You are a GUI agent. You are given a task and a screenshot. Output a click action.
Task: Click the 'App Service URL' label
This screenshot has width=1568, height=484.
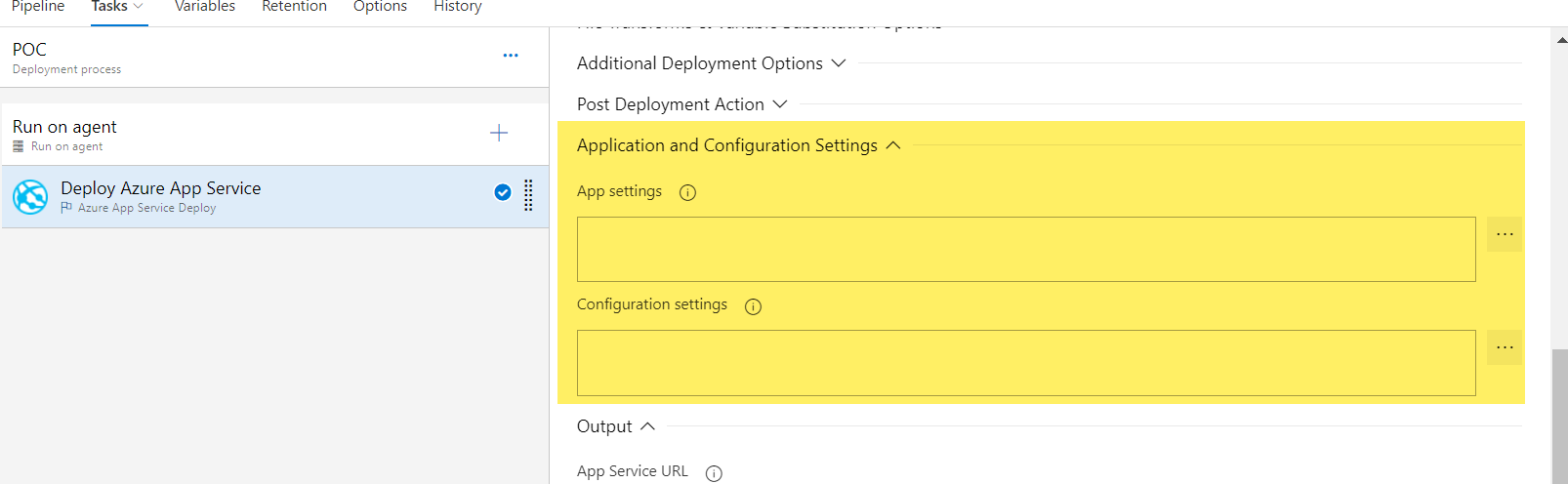[633, 471]
